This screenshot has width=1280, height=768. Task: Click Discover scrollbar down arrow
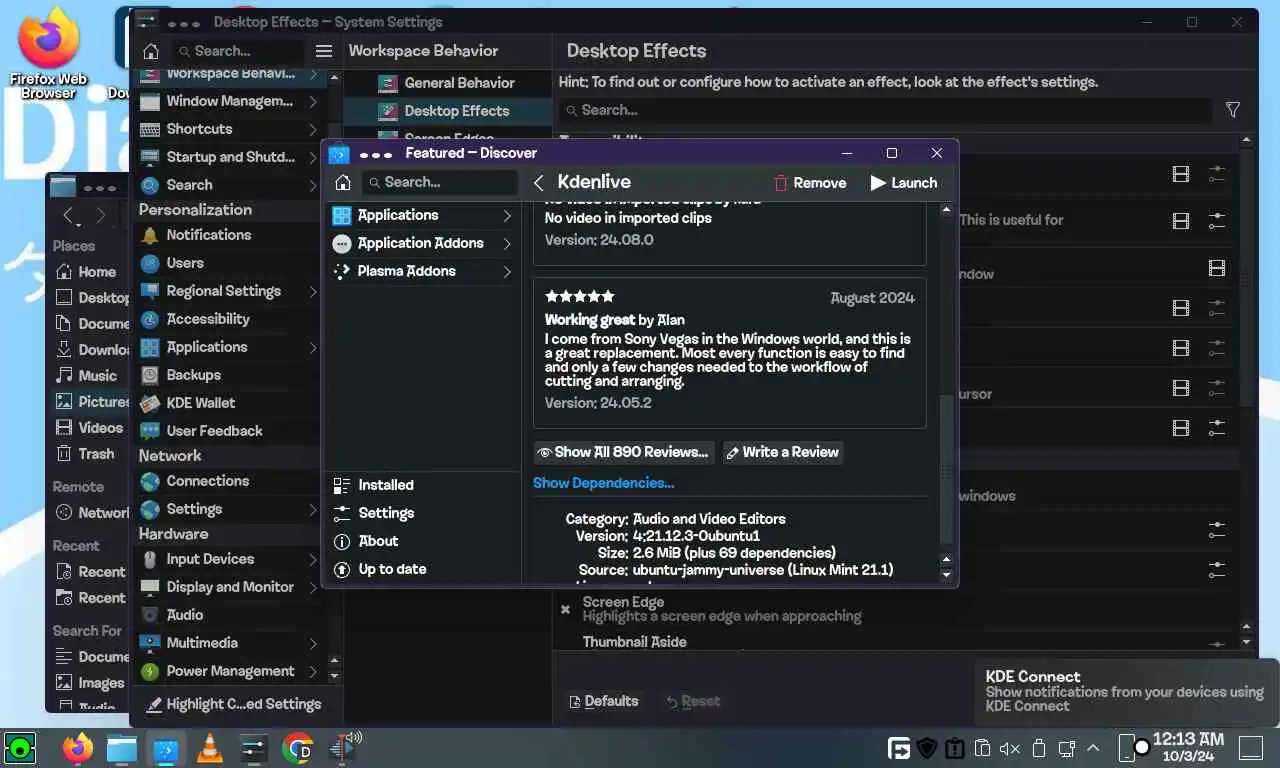coord(946,575)
